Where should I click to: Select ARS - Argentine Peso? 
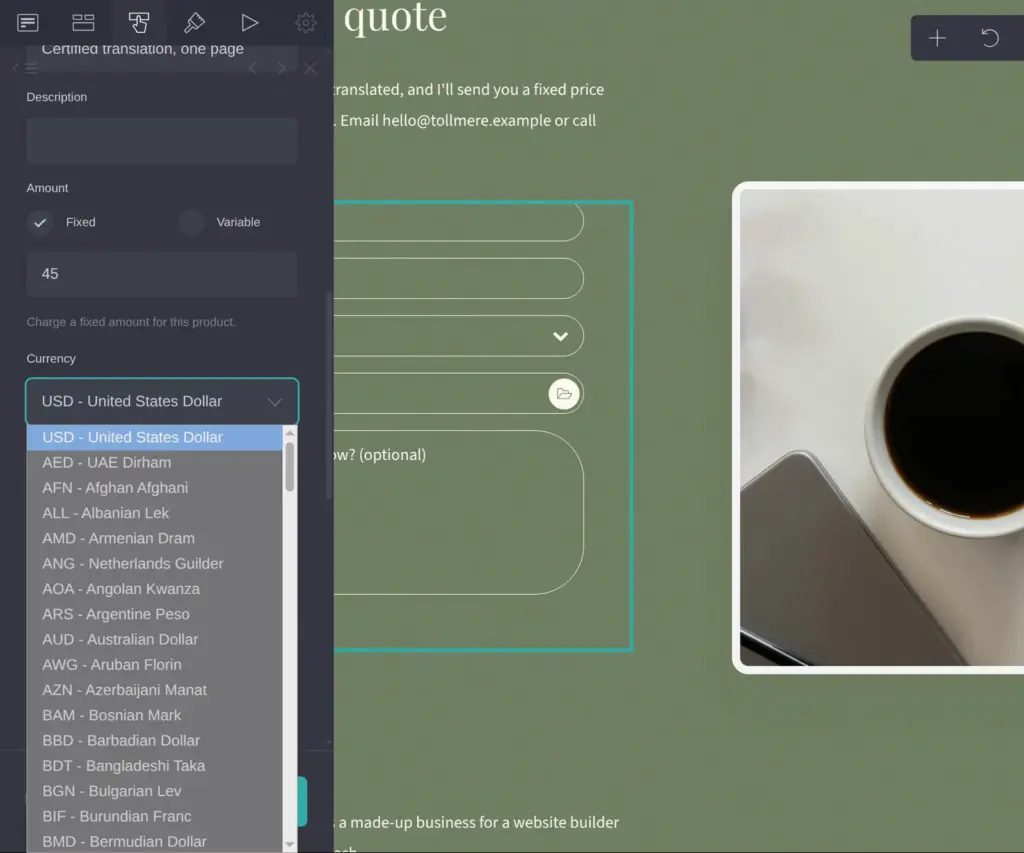coord(154,614)
